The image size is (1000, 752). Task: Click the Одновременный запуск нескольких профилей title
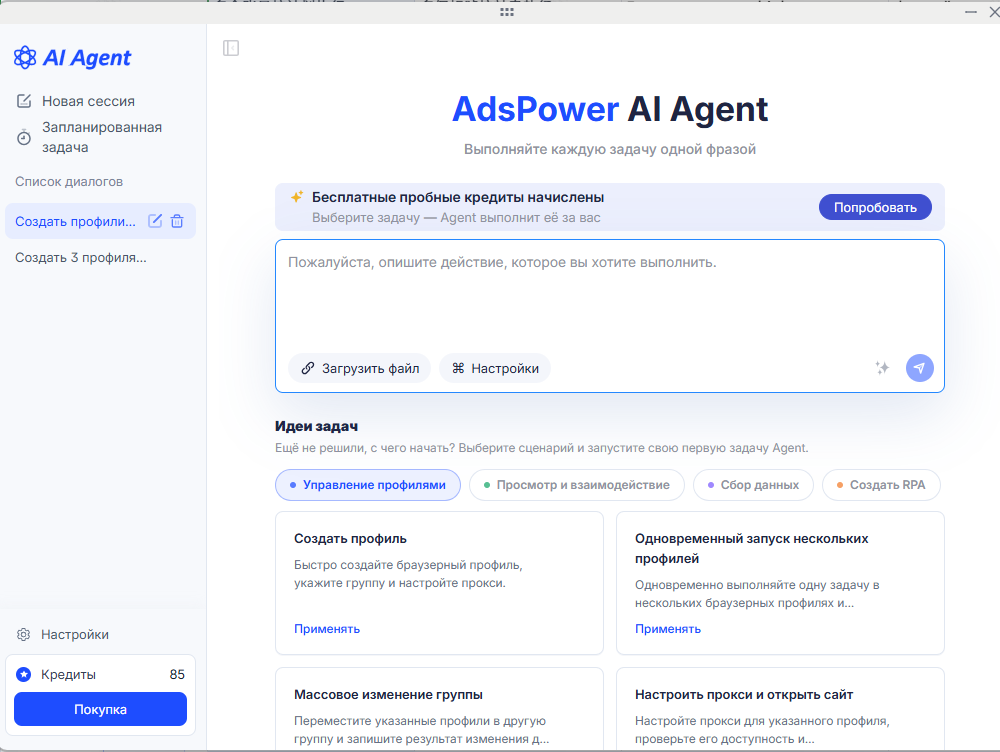pos(751,549)
